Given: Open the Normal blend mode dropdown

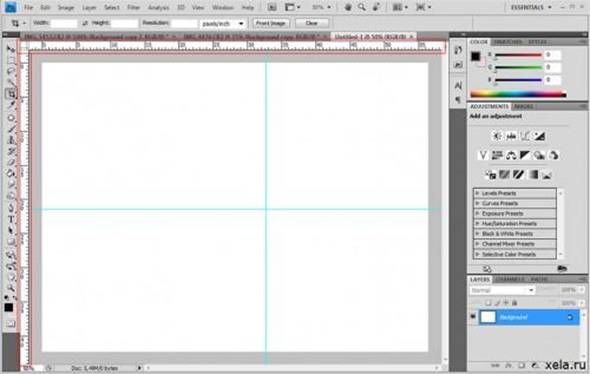Looking at the screenshot, I should coord(502,290).
